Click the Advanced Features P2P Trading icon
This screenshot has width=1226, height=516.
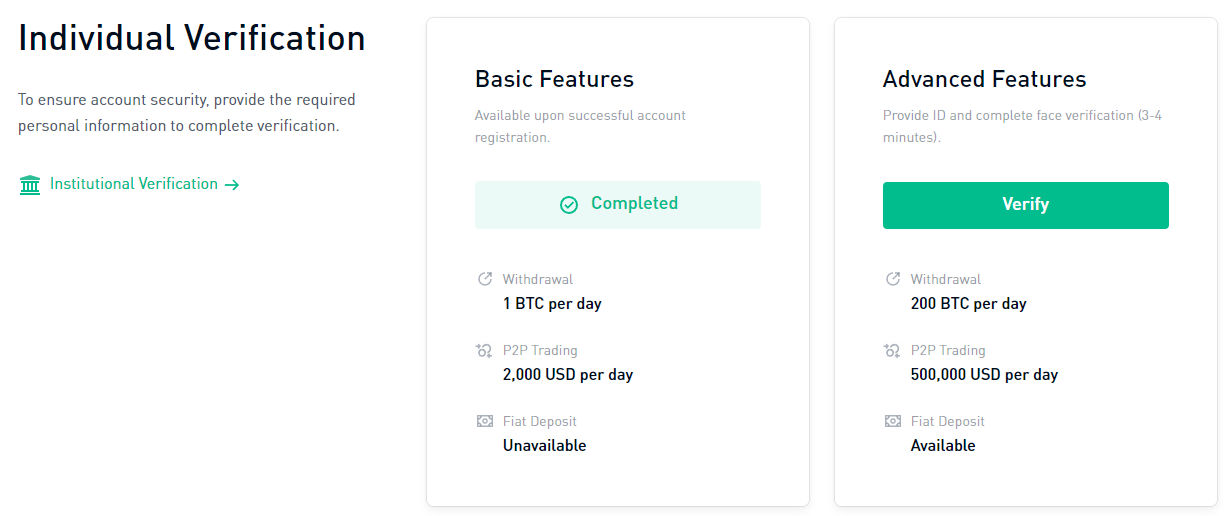coord(893,351)
